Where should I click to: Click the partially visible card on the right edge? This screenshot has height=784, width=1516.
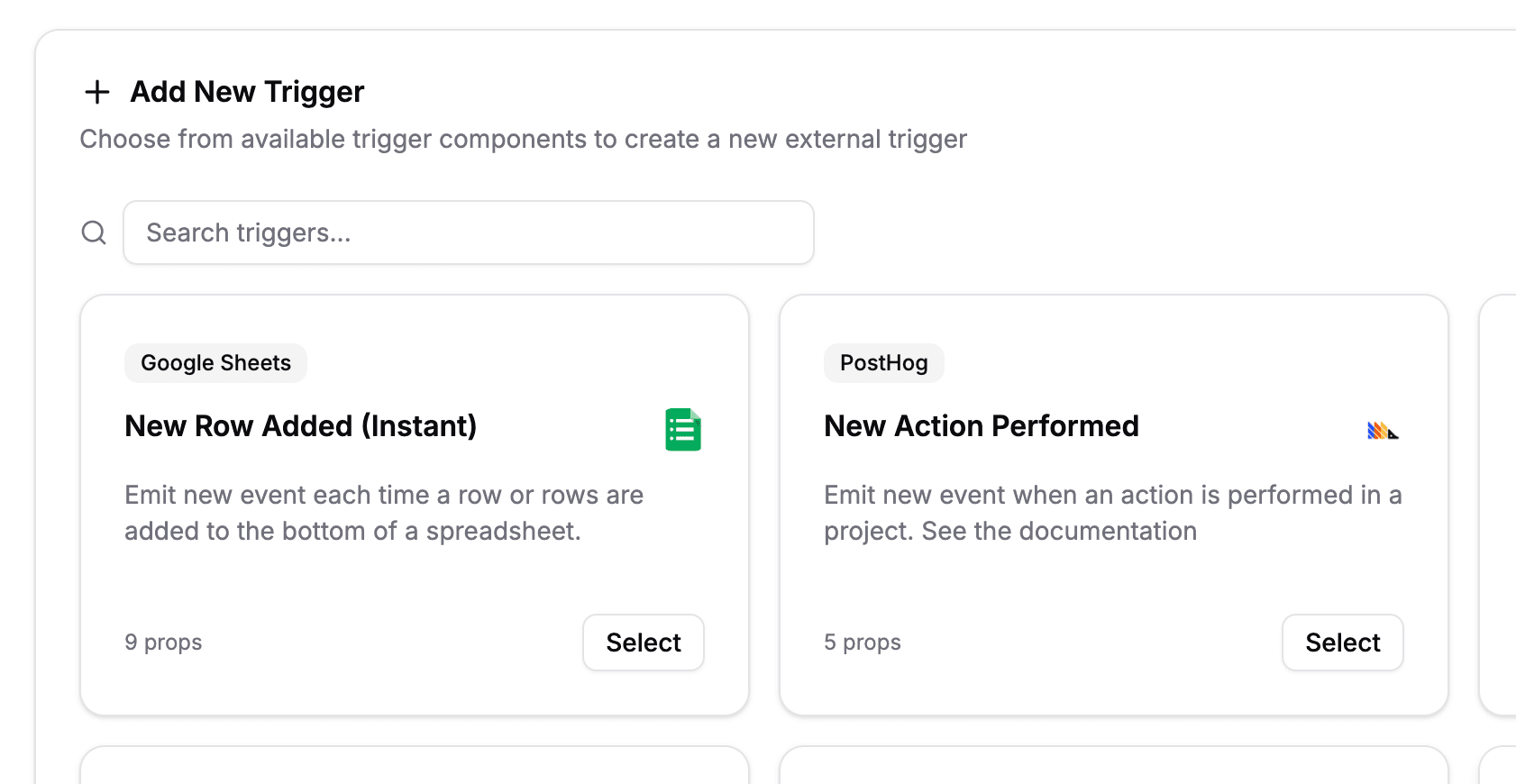click(1499, 505)
